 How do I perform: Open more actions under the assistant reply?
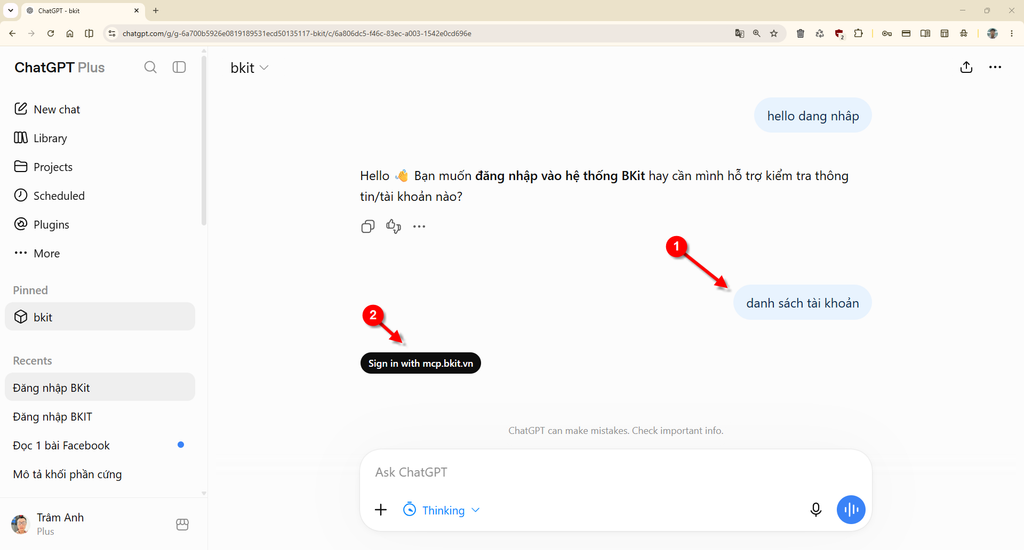(419, 226)
